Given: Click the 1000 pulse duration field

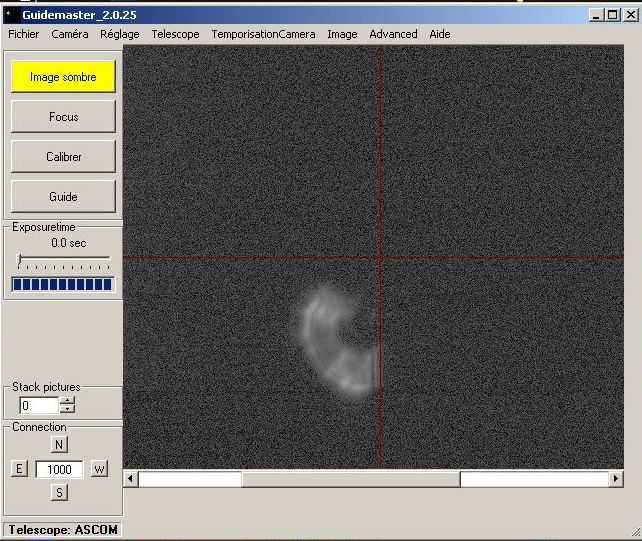Looking at the screenshot, I should [x=59, y=469].
